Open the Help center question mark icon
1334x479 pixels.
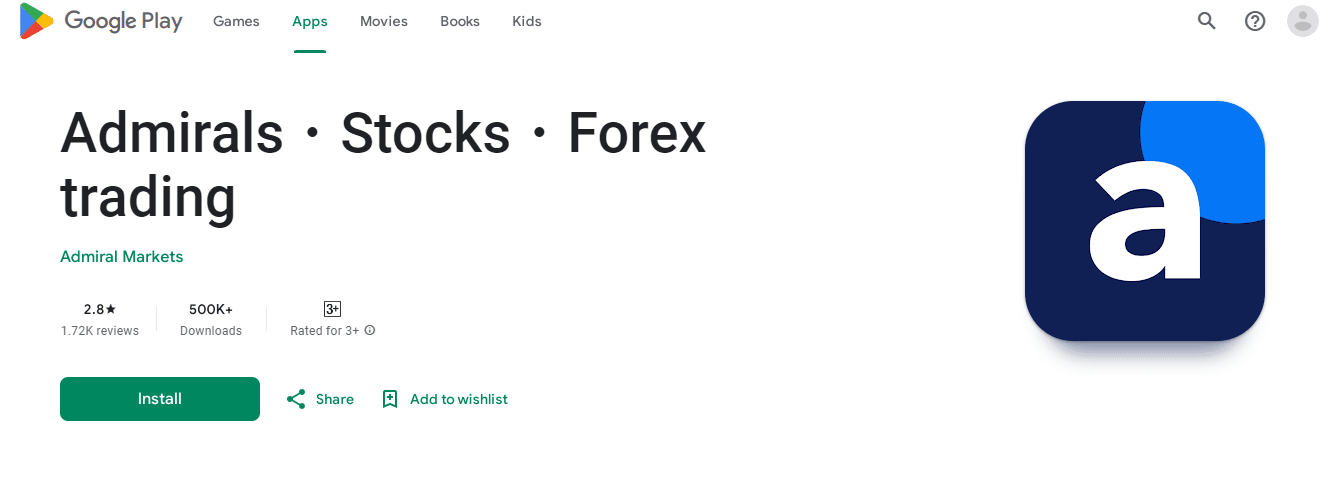1255,21
